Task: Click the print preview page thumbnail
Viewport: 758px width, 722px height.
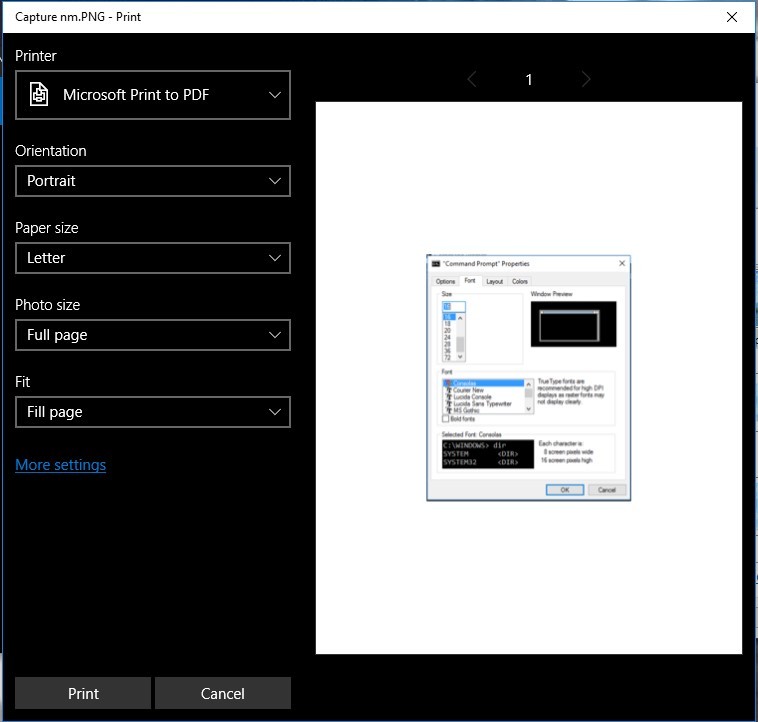Action: (x=528, y=378)
